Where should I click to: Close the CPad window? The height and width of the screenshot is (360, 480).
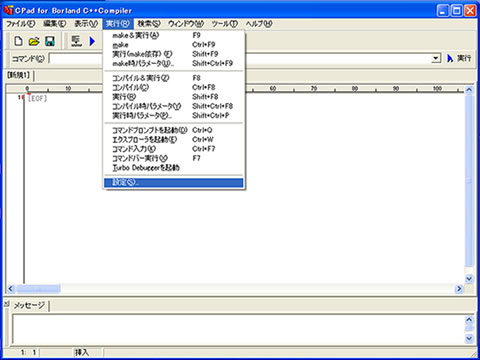[470, 11]
